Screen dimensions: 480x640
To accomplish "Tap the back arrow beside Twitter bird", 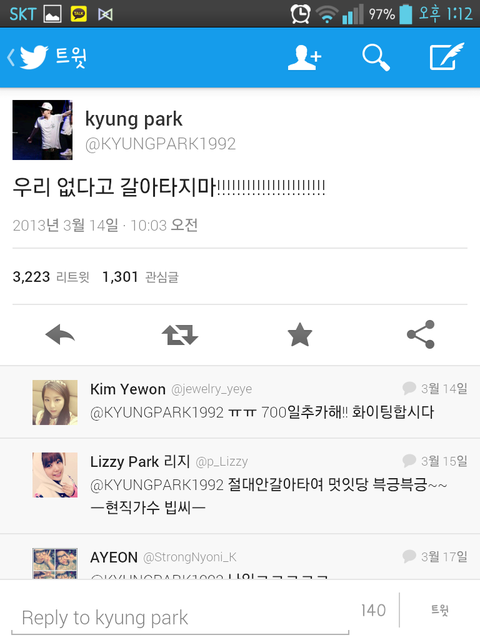I will click(x=11, y=57).
